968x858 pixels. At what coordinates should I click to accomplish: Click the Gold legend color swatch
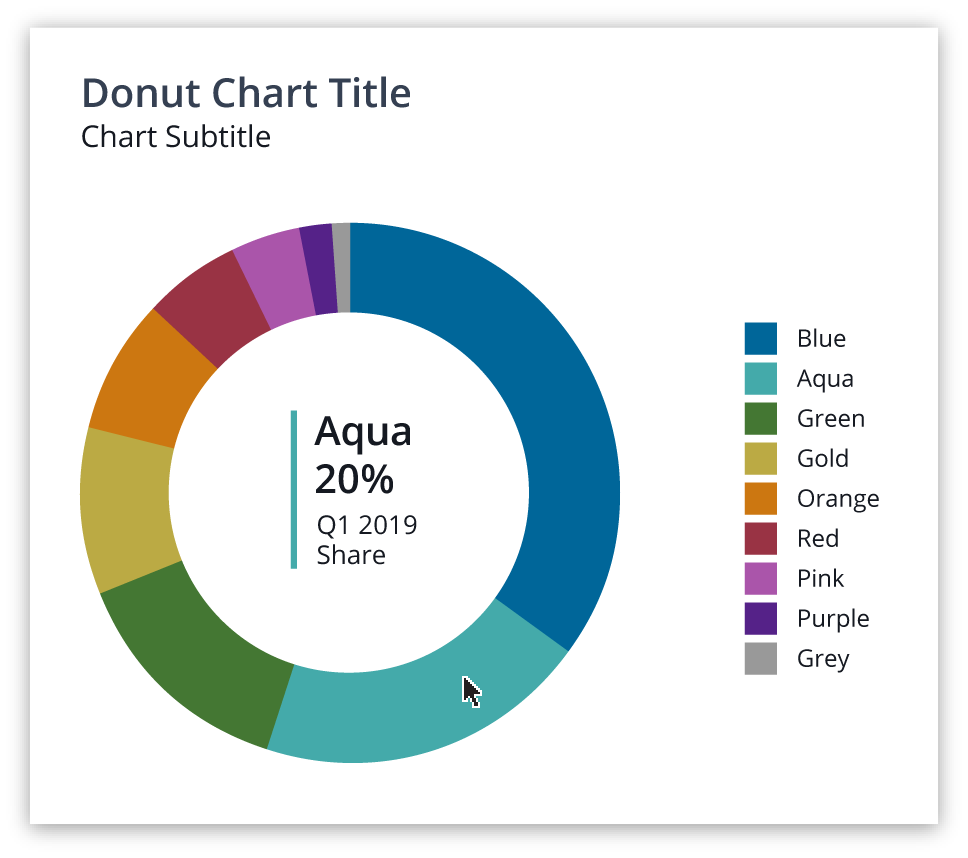point(760,458)
